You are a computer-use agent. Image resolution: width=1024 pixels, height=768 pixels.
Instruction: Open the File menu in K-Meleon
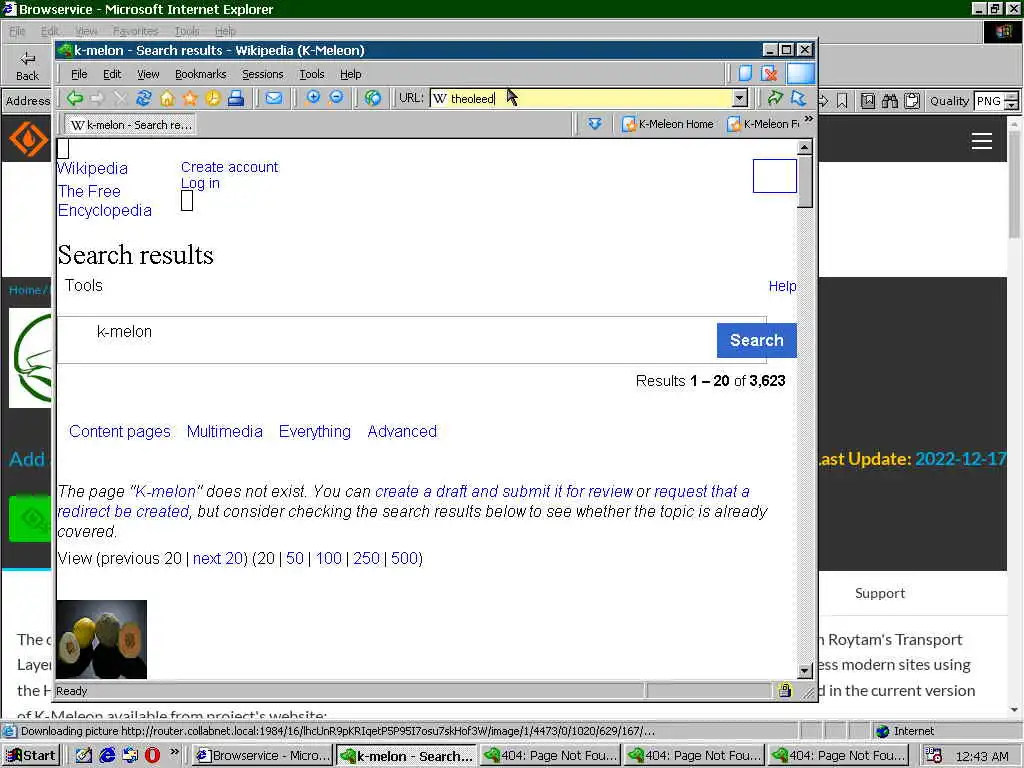pyautogui.click(x=79, y=74)
